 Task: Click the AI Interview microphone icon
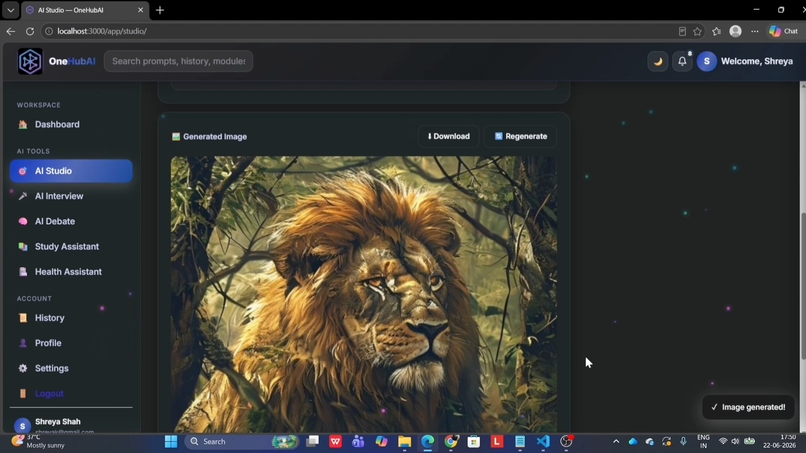click(23, 196)
